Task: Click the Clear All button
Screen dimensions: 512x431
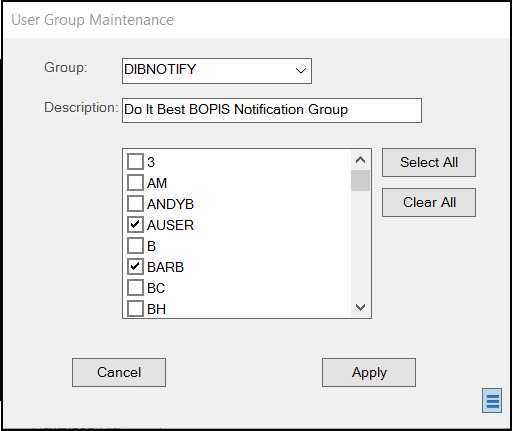Action: (x=429, y=202)
